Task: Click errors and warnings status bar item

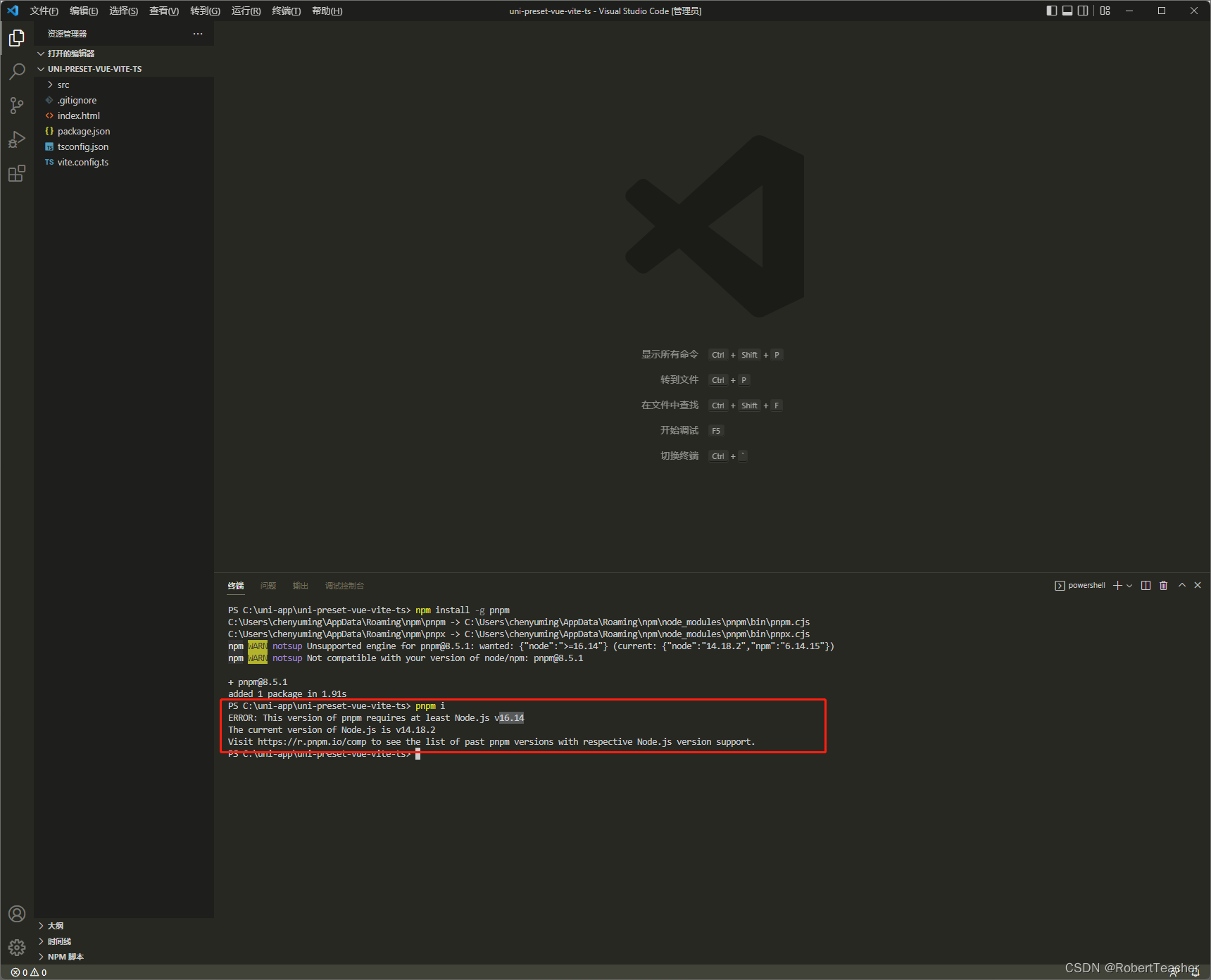Action: click(x=29, y=972)
